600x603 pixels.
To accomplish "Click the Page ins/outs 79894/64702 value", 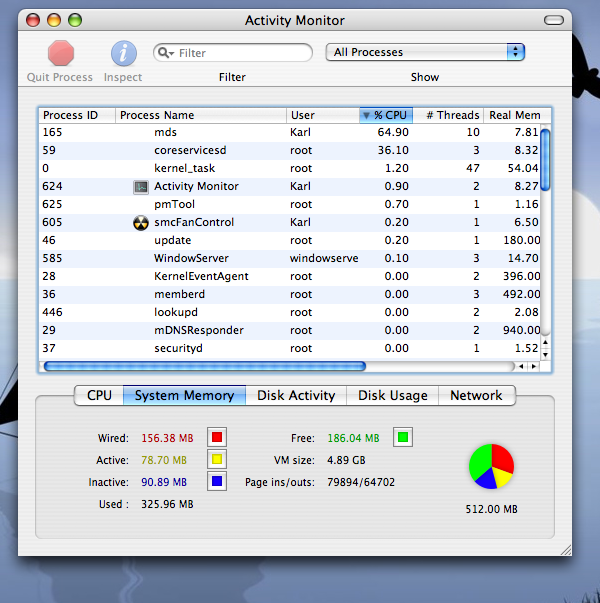I will [x=361, y=482].
